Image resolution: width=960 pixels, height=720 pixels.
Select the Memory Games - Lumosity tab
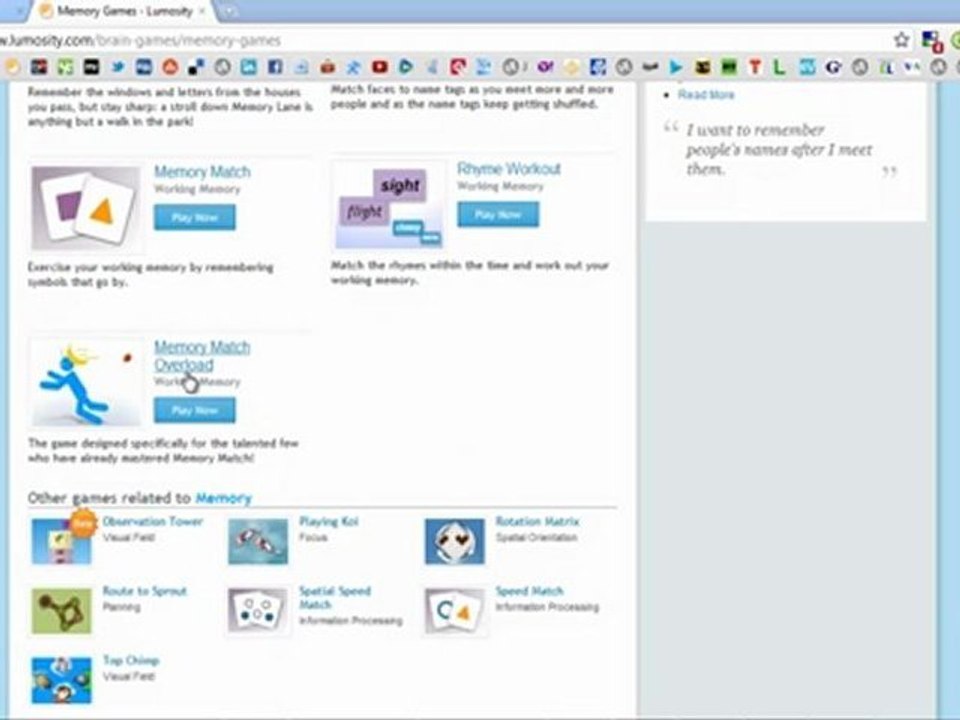tap(122, 11)
